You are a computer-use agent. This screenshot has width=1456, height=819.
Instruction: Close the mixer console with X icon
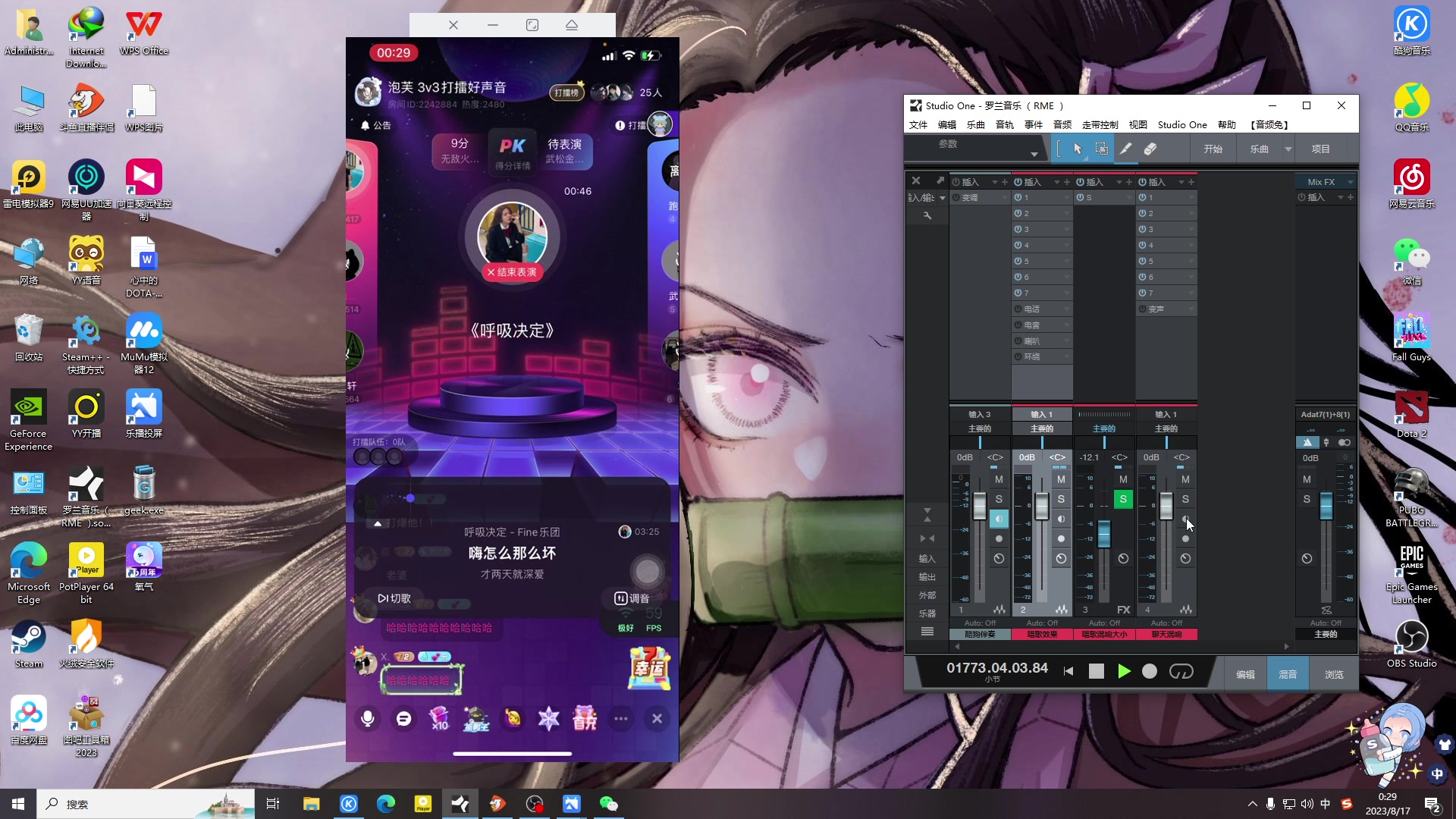point(916,181)
